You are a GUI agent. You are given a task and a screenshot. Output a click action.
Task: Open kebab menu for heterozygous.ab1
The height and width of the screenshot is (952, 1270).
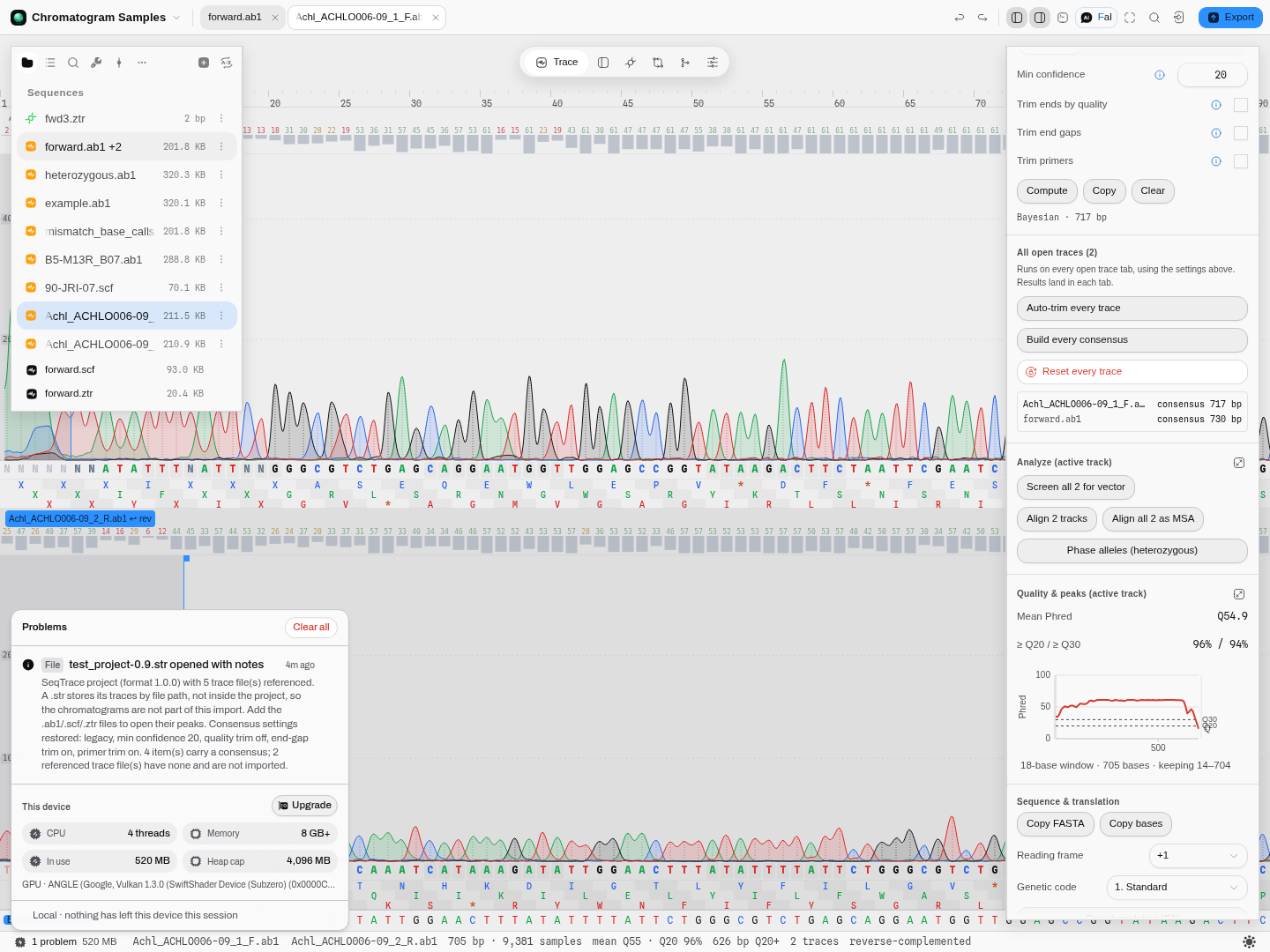coord(221,175)
